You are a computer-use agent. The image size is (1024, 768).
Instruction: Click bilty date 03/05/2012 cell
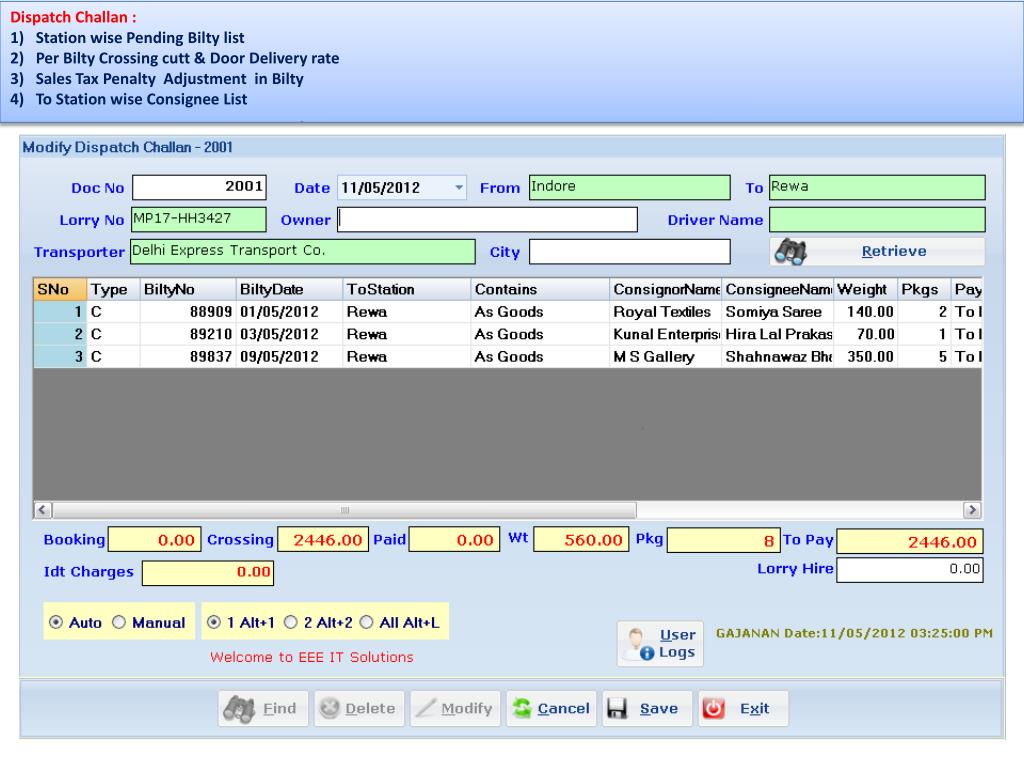tap(289, 334)
